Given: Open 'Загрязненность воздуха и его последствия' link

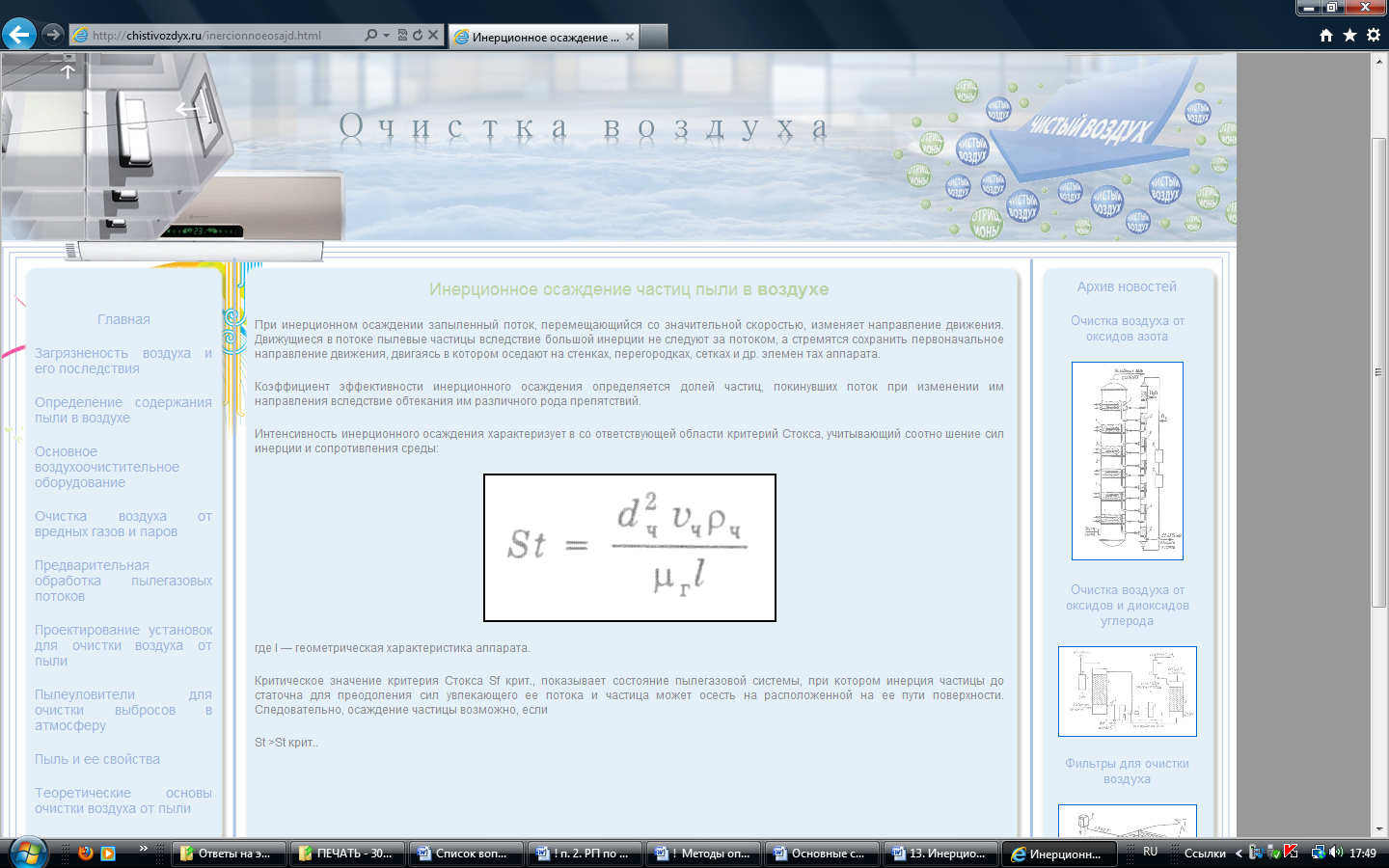Looking at the screenshot, I should click(123, 361).
